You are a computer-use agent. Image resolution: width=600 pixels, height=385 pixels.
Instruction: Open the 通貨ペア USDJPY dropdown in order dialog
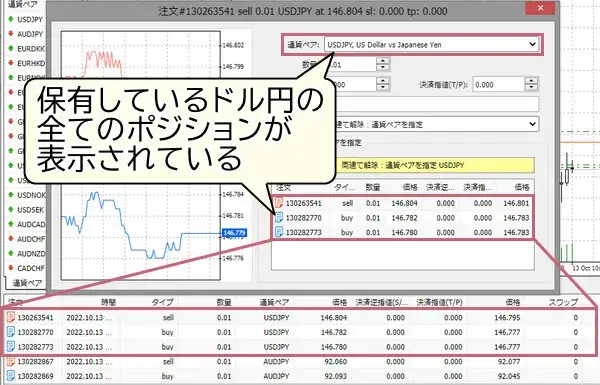(x=432, y=45)
